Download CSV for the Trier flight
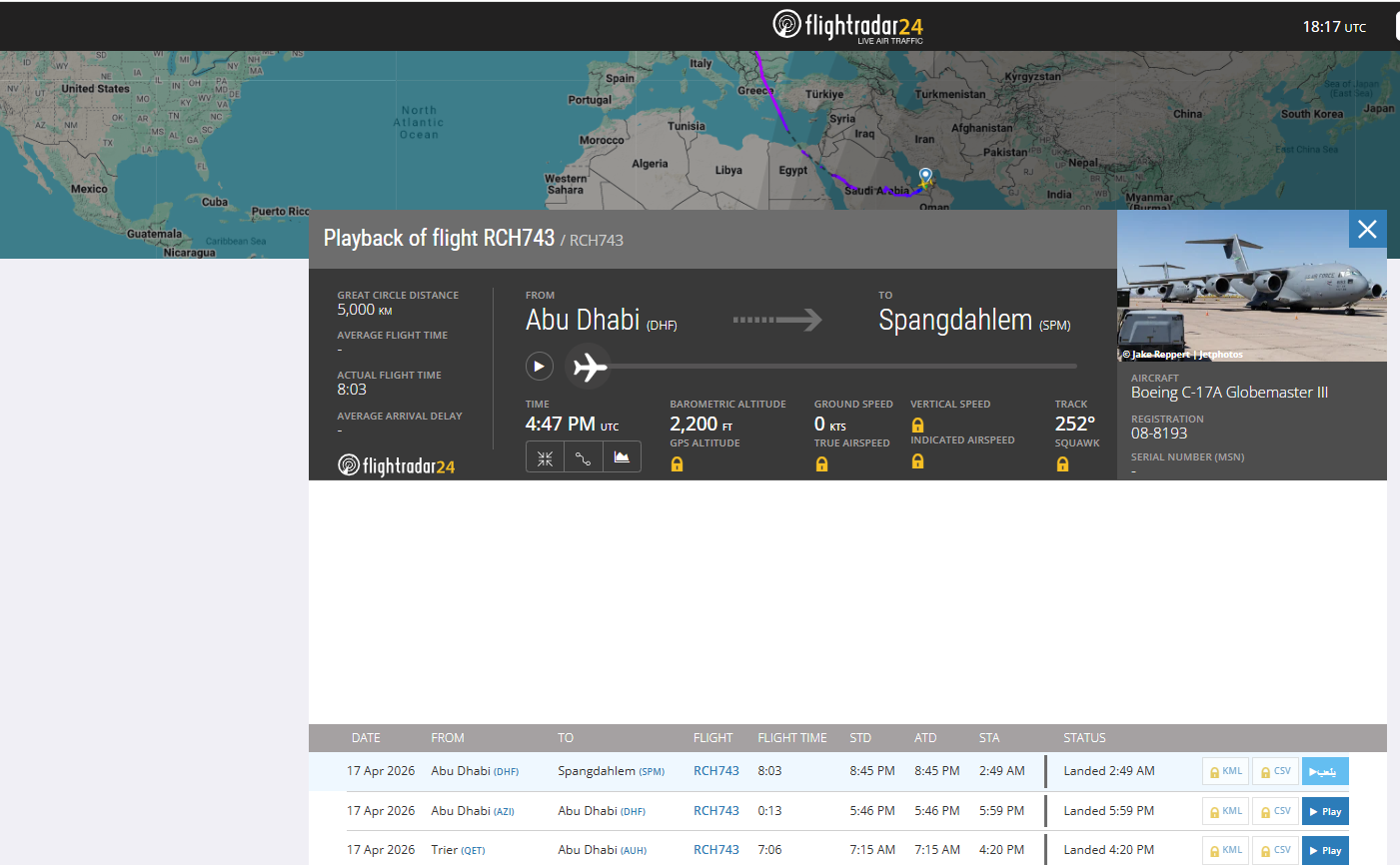This screenshot has height=865, width=1400. tap(1275, 850)
